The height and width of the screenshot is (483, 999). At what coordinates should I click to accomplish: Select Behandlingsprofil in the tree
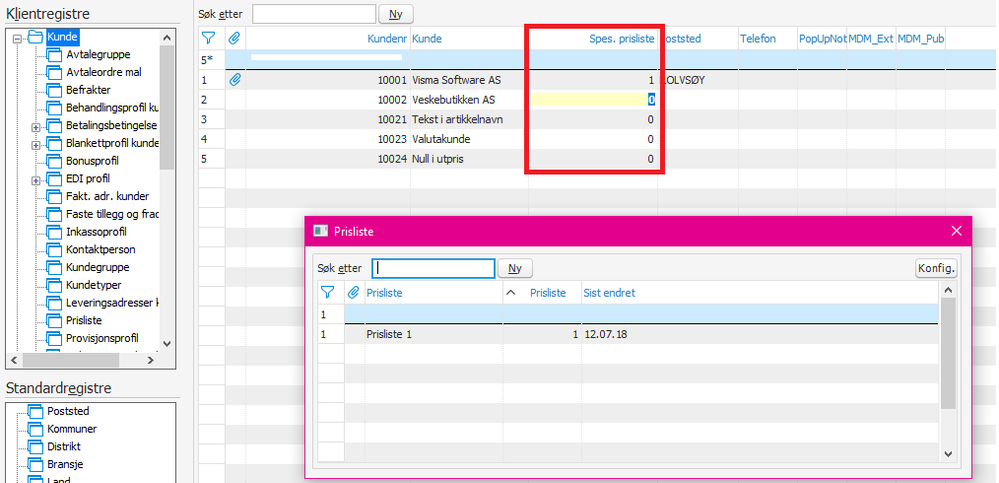(x=111, y=108)
